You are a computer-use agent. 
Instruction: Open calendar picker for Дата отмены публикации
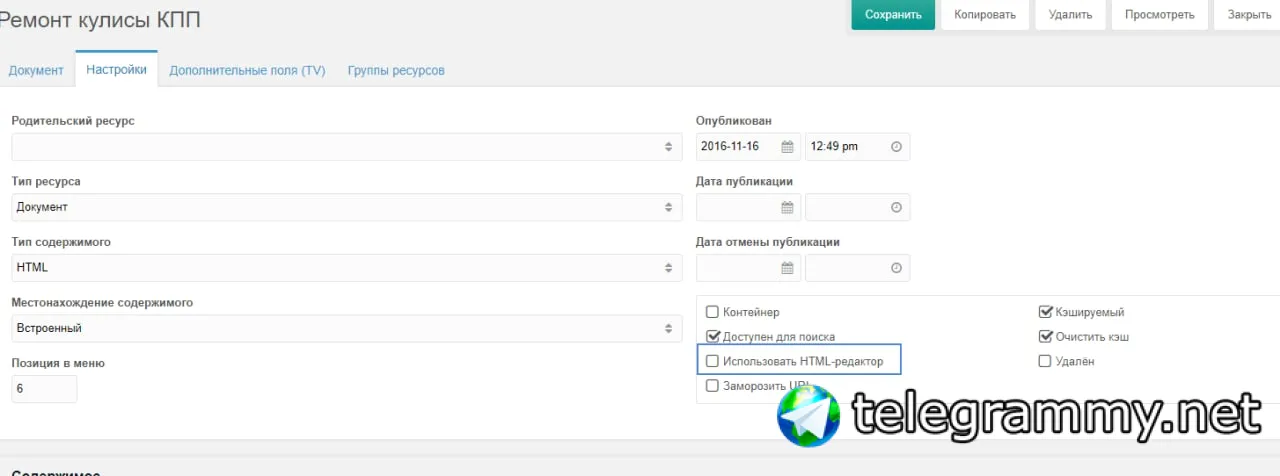click(x=787, y=268)
